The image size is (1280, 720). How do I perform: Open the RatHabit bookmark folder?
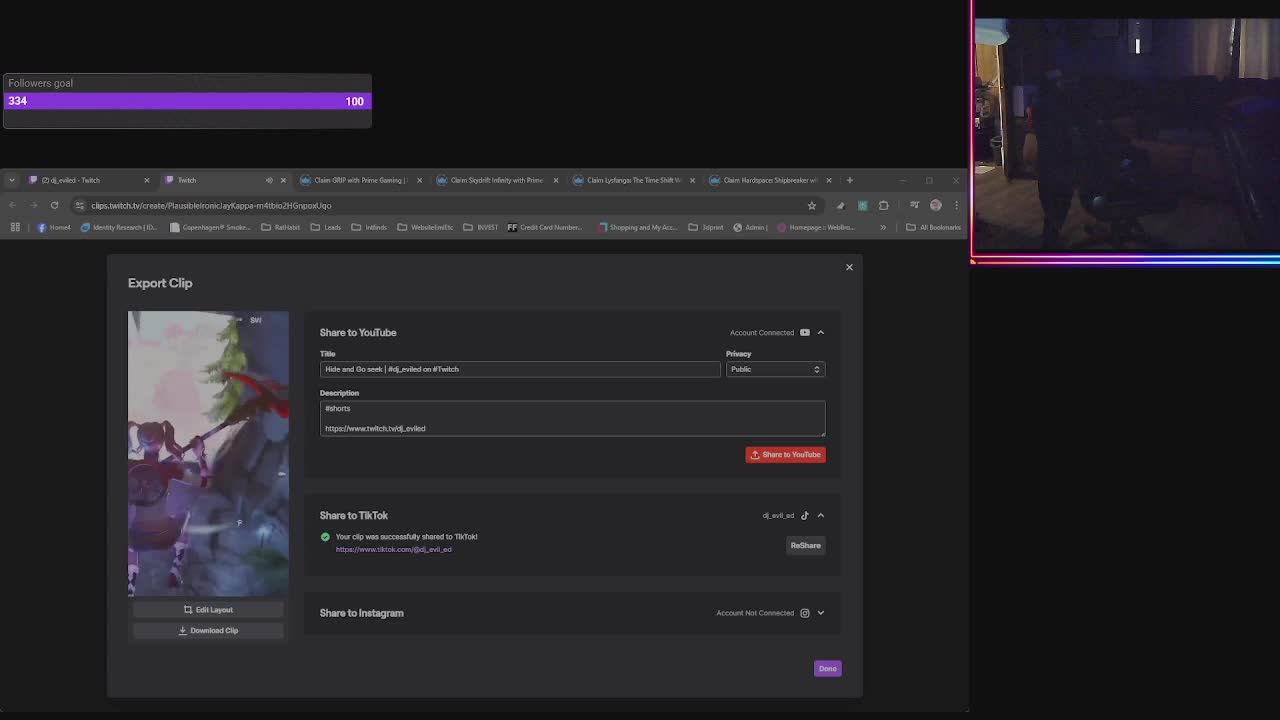[x=281, y=227]
